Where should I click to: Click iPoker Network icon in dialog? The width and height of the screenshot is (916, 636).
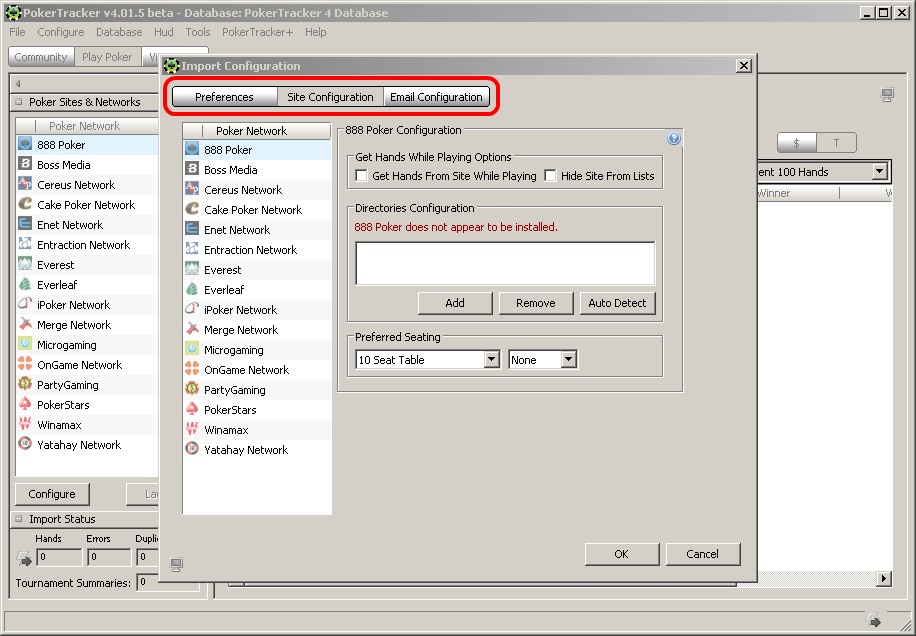(192, 308)
